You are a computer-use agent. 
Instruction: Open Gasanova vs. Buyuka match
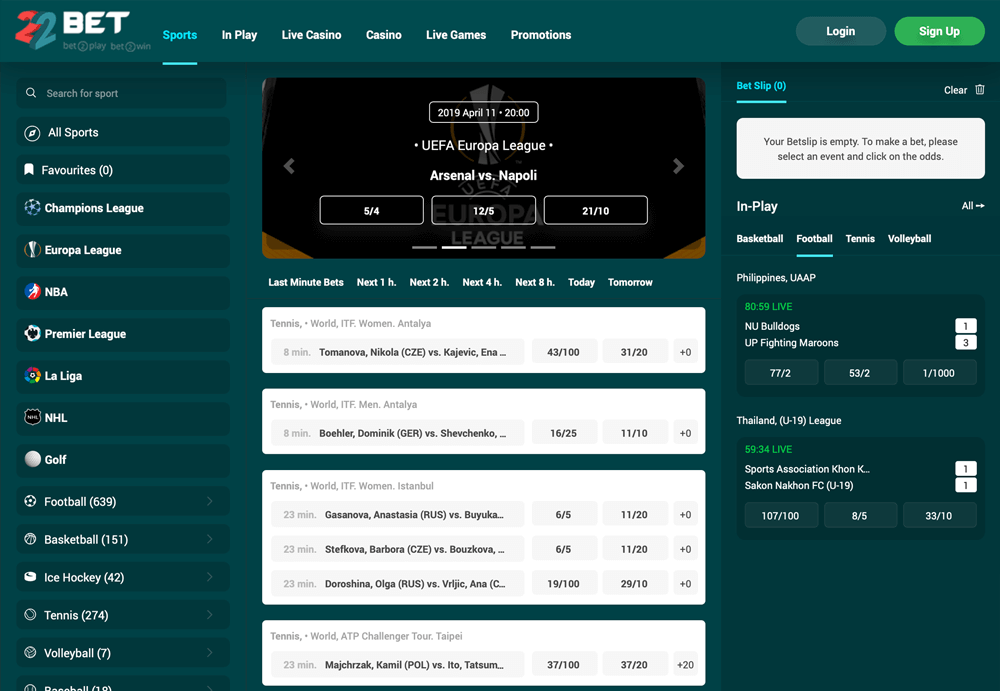coord(397,515)
